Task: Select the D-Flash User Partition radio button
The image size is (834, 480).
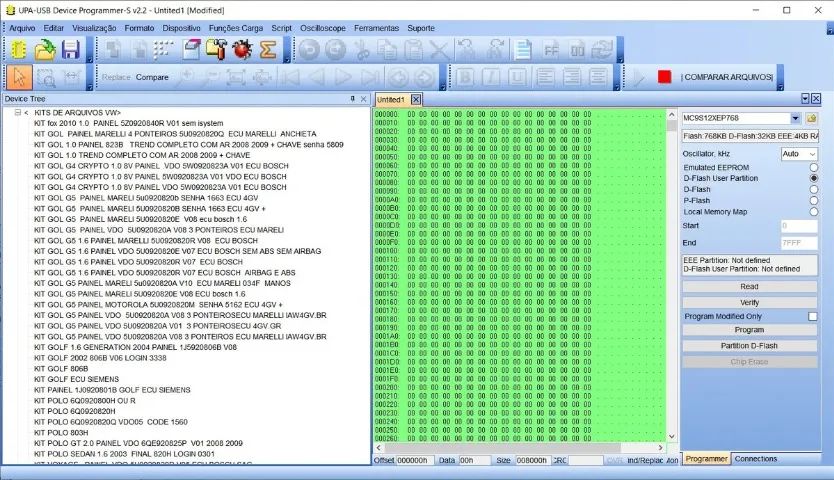Action: pos(813,178)
